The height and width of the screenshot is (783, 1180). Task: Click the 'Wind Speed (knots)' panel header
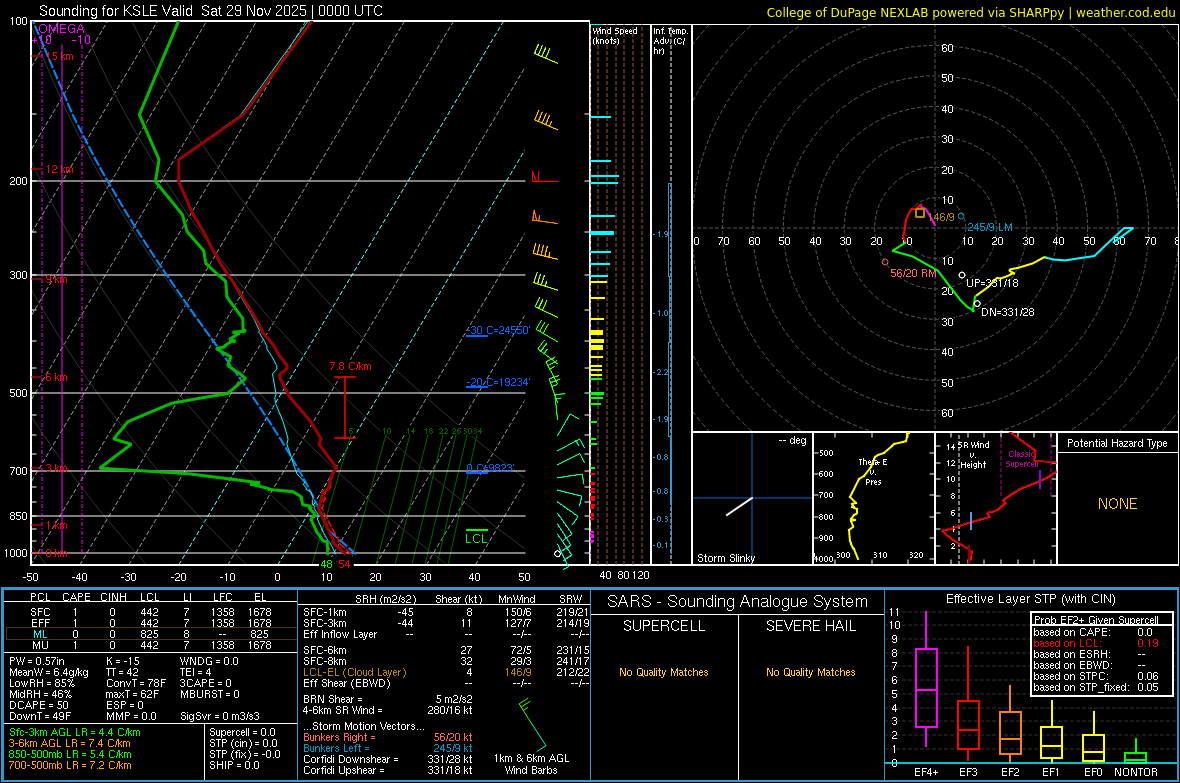(x=615, y=35)
